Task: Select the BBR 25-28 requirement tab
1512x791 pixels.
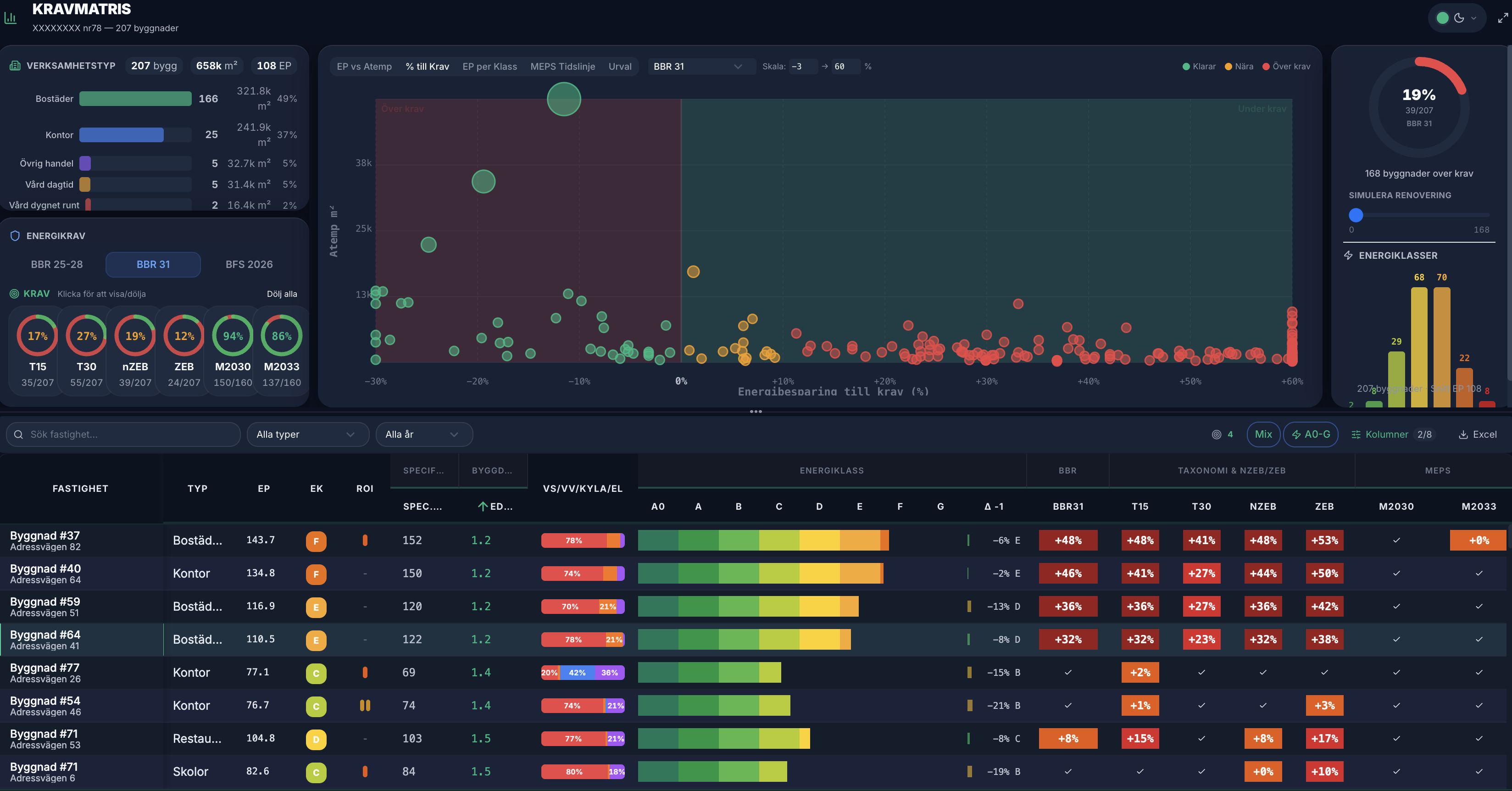Action: [x=57, y=264]
